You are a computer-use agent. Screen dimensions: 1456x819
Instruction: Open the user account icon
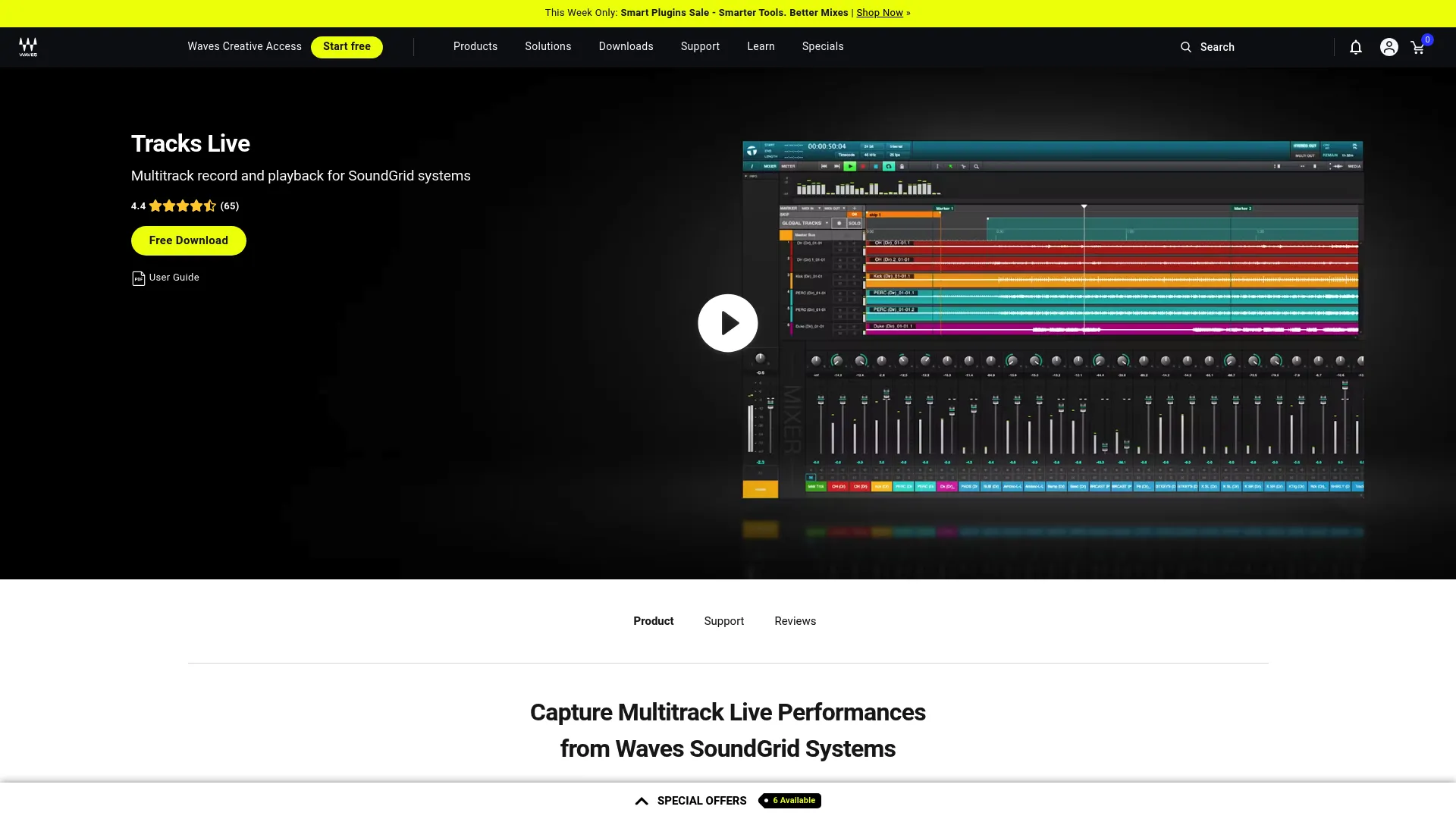tap(1389, 47)
